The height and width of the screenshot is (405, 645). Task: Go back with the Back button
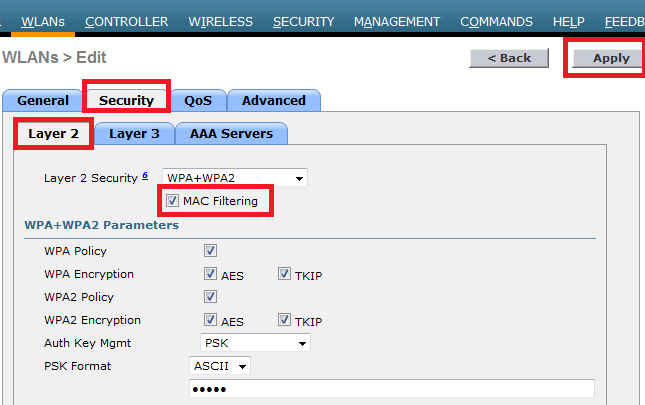[x=509, y=58]
